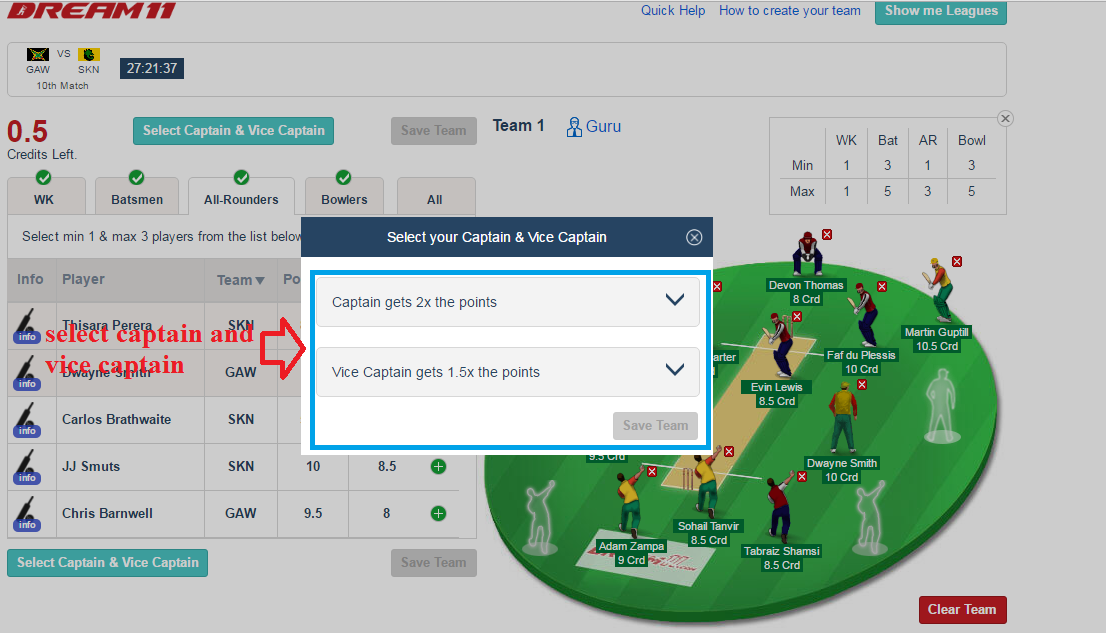
Task: Open the Guru advisor icon
Action: [573, 127]
